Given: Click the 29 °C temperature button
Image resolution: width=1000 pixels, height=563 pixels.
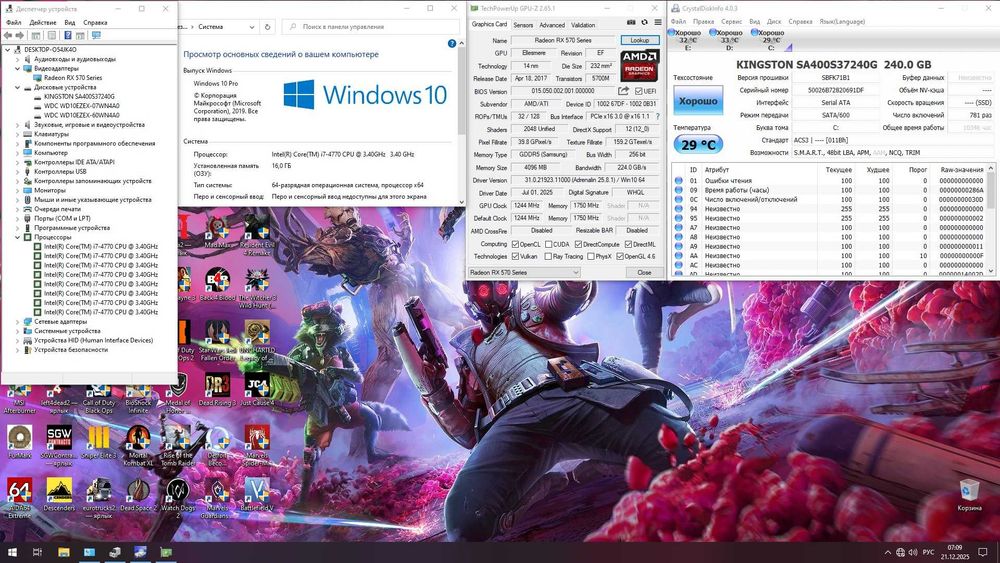Looking at the screenshot, I should point(698,144).
